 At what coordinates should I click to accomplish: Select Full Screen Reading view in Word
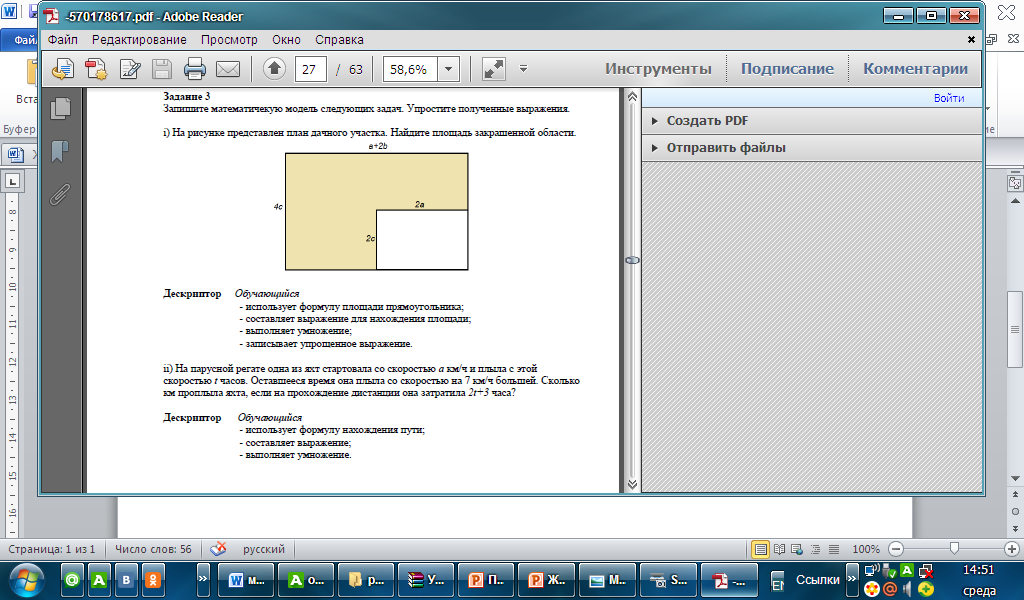(x=779, y=549)
